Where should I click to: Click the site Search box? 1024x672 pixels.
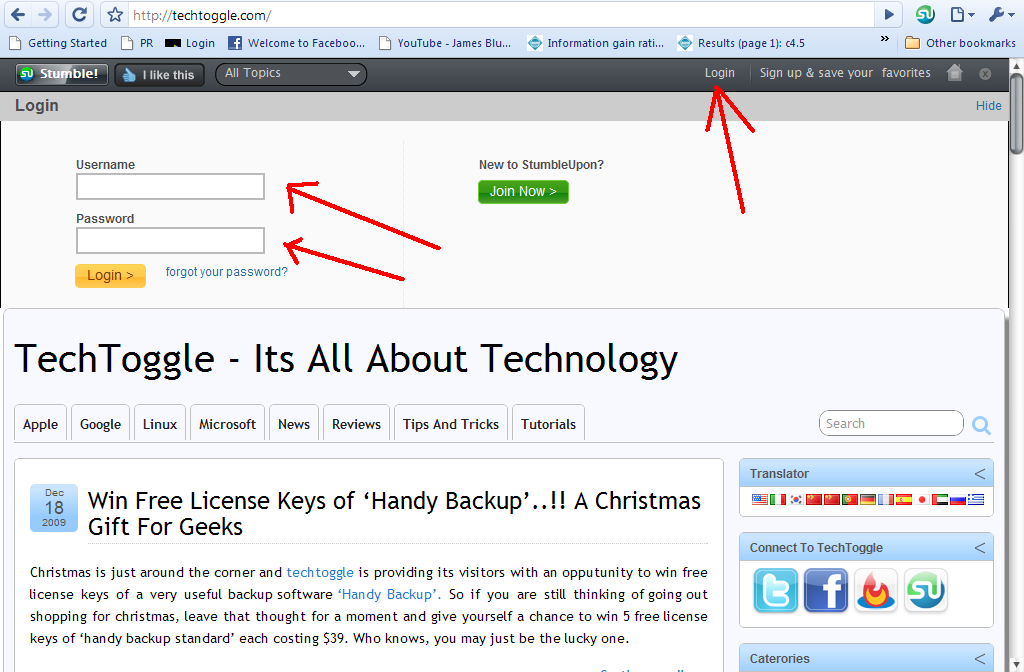(x=891, y=423)
